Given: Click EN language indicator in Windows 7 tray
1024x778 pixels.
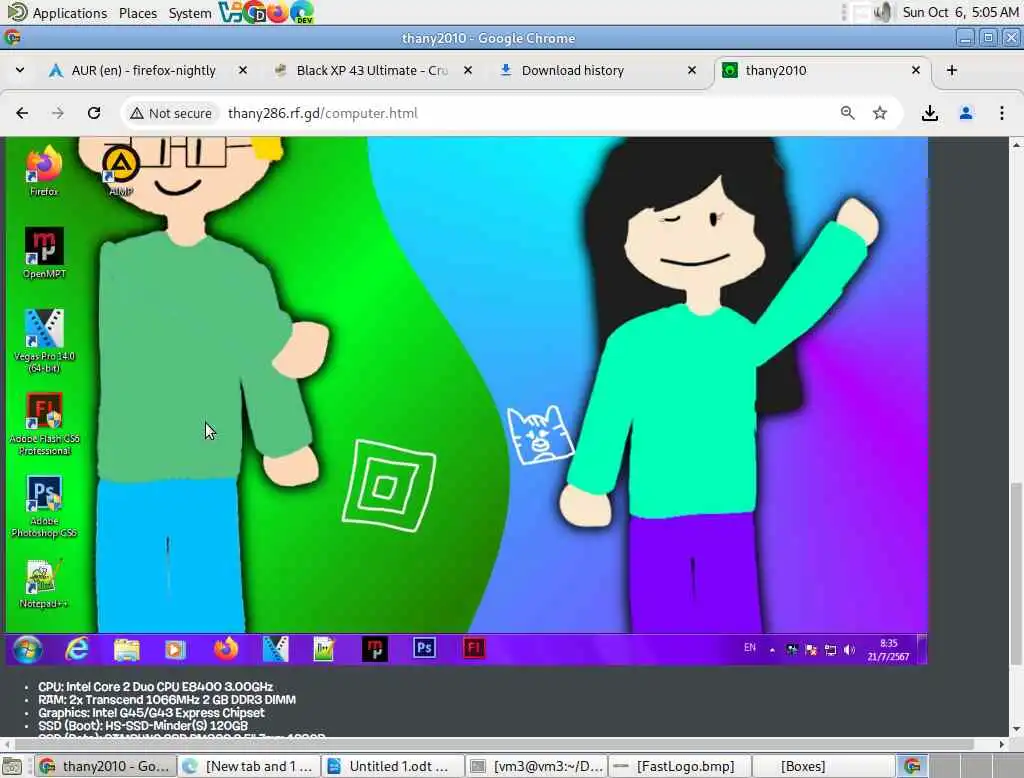Looking at the screenshot, I should click(749, 647).
